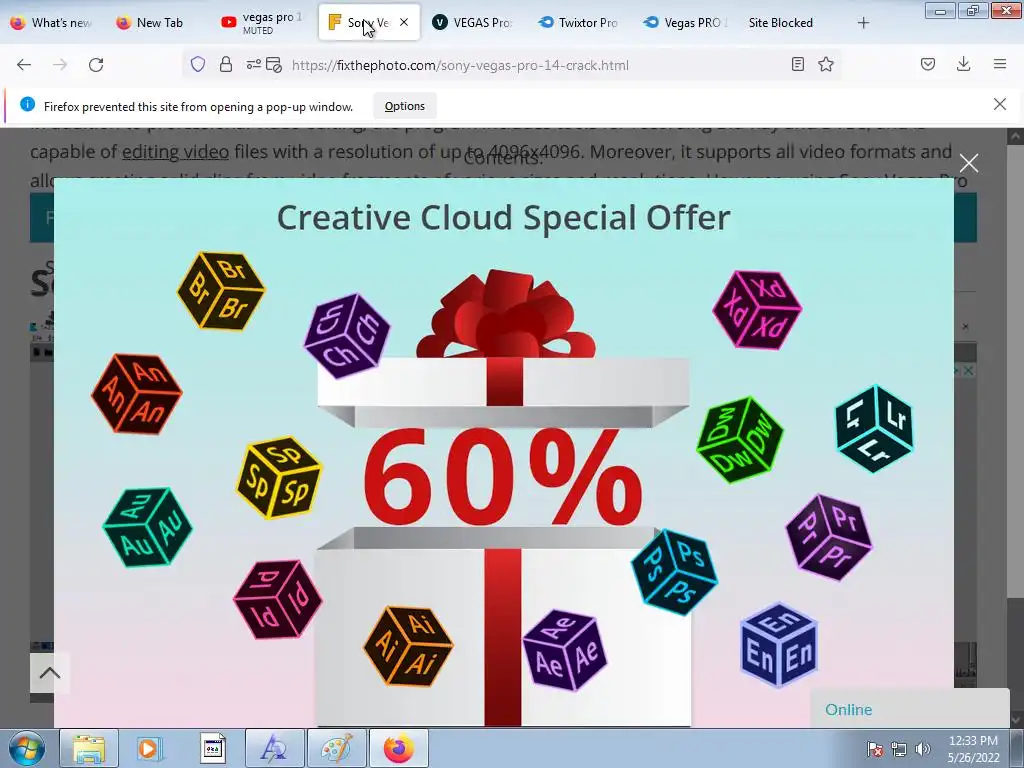Adjust volume via speaker tray icon
This screenshot has width=1024, height=768.
(x=922, y=749)
